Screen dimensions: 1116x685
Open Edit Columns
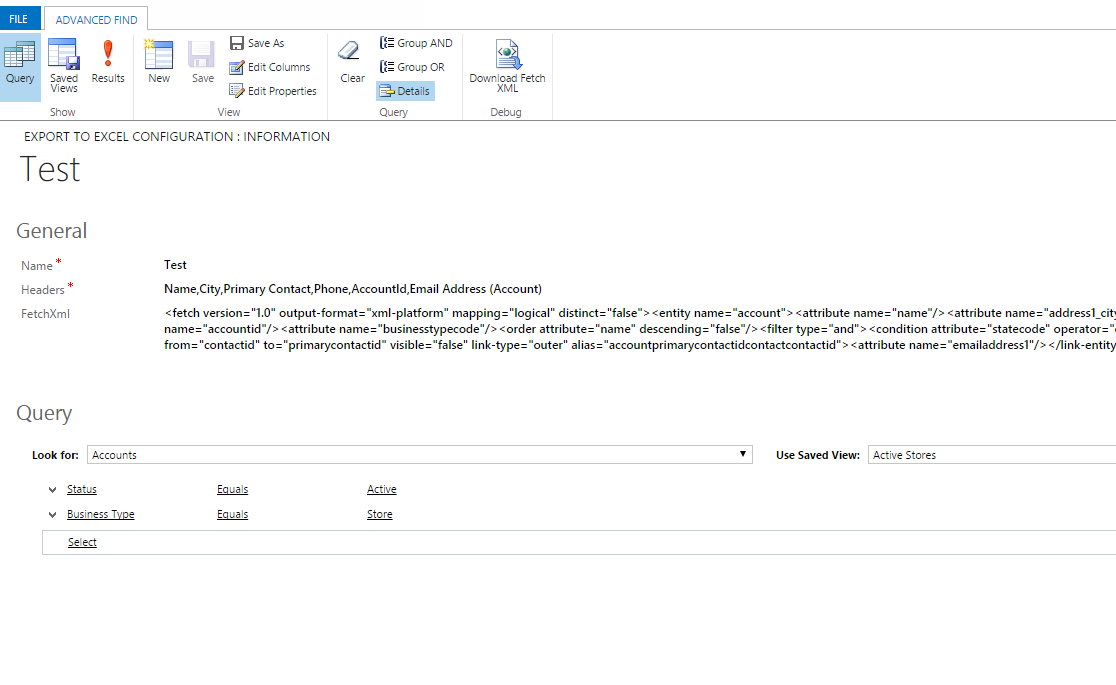[271, 67]
